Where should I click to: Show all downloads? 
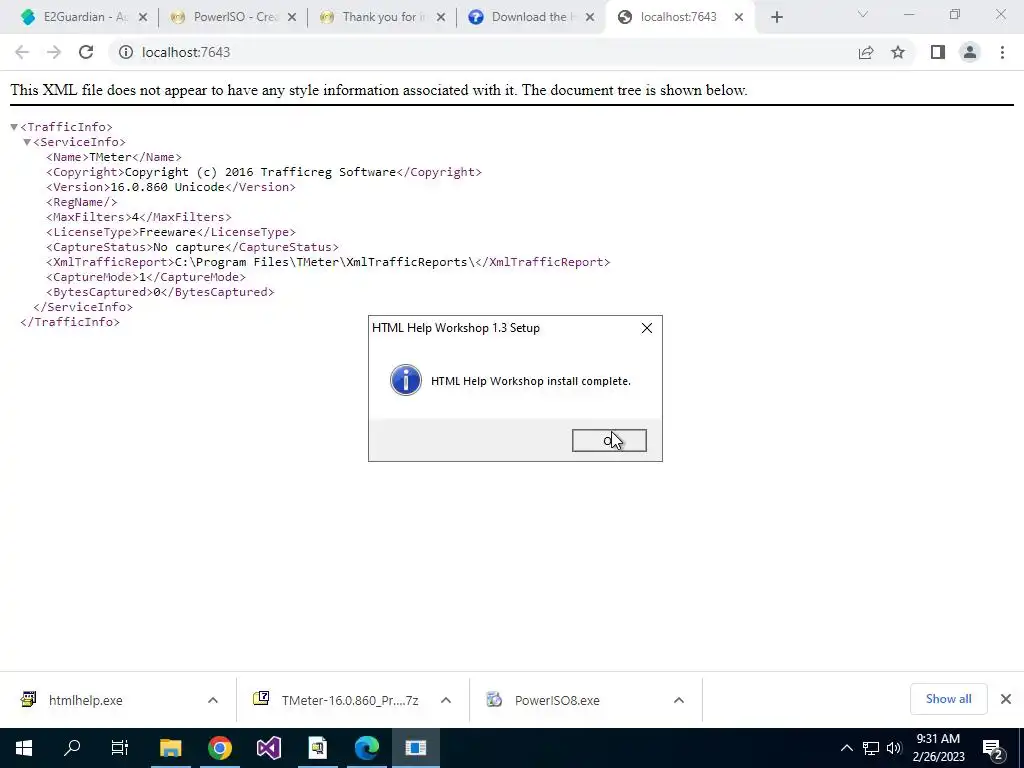coord(948,699)
